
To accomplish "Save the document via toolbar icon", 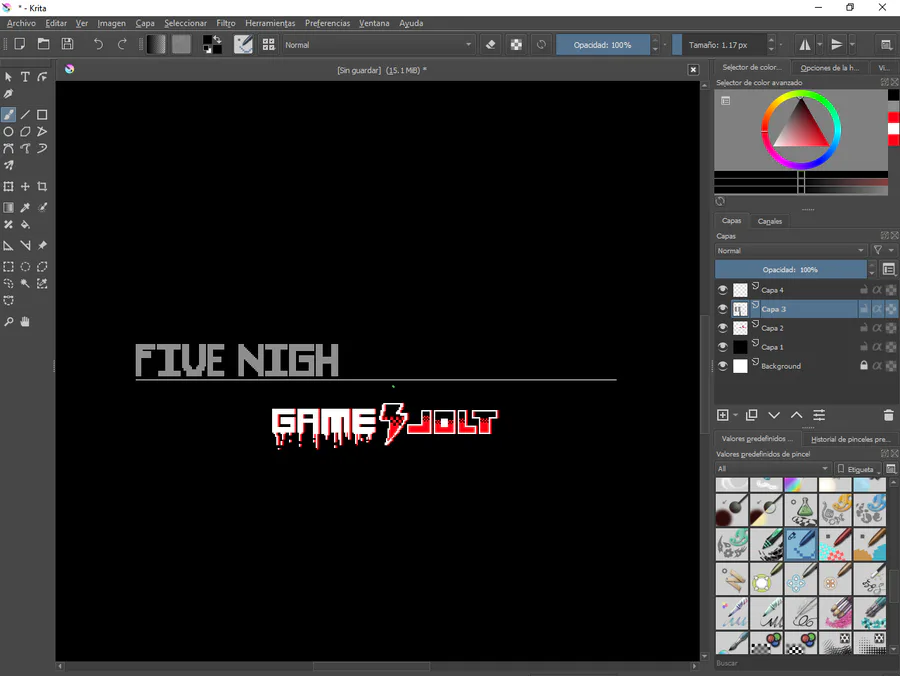I will pyautogui.click(x=68, y=44).
